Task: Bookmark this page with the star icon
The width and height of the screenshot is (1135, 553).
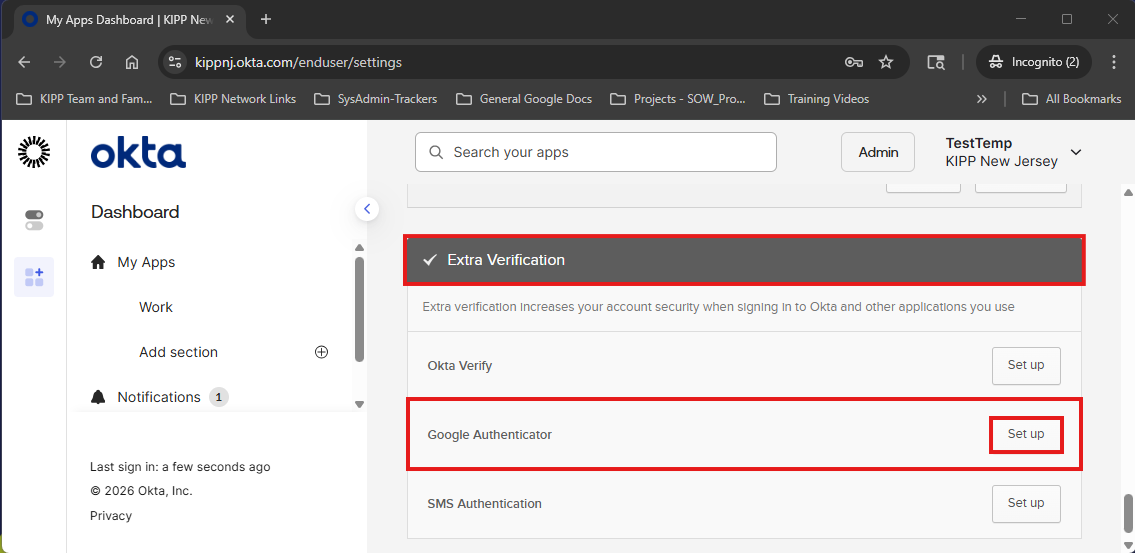Action: click(x=886, y=62)
